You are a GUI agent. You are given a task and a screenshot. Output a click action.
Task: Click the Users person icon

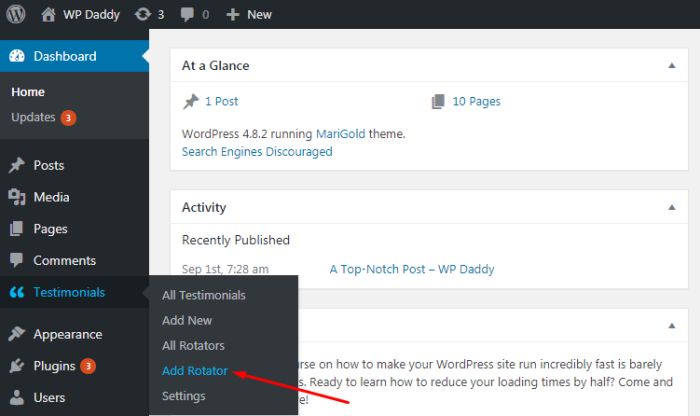[x=17, y=397]
